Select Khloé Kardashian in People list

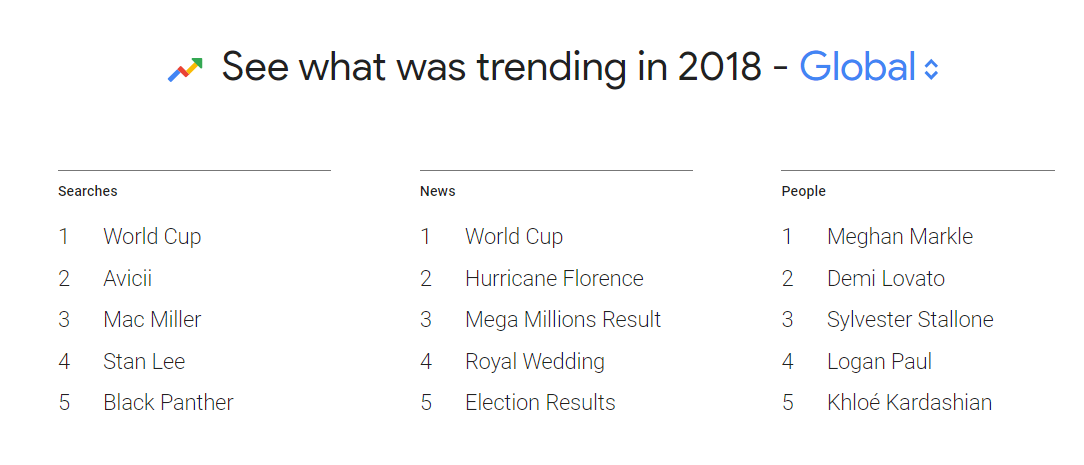[x=909, y=403]
